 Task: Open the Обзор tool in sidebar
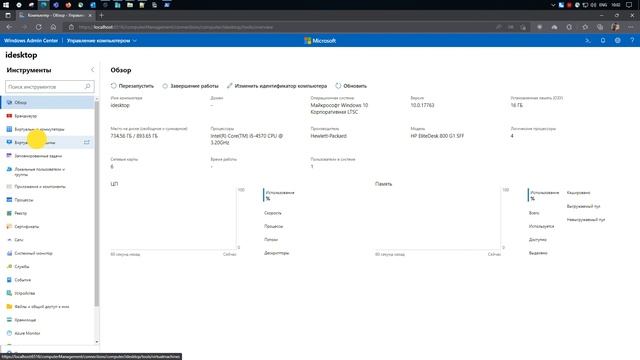pos(47,102)
